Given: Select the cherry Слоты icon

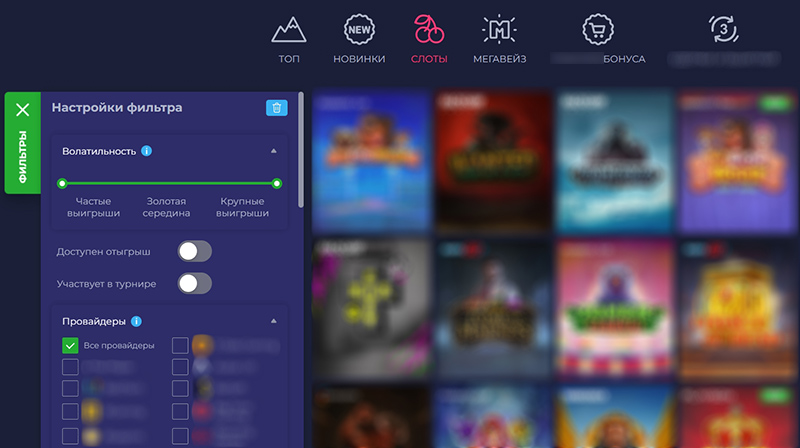Looking at the screenshot, I should pos(429,30).
